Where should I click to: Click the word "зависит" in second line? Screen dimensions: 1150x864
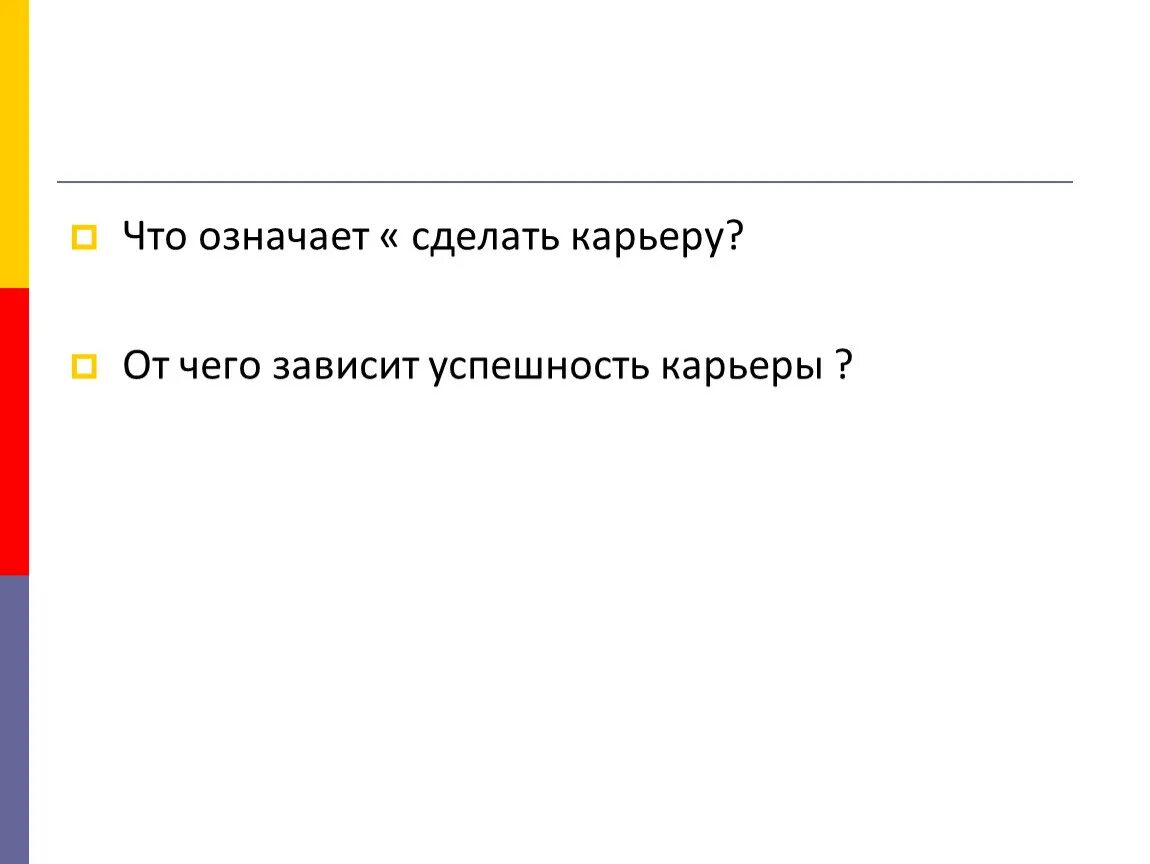coord(345,367)
